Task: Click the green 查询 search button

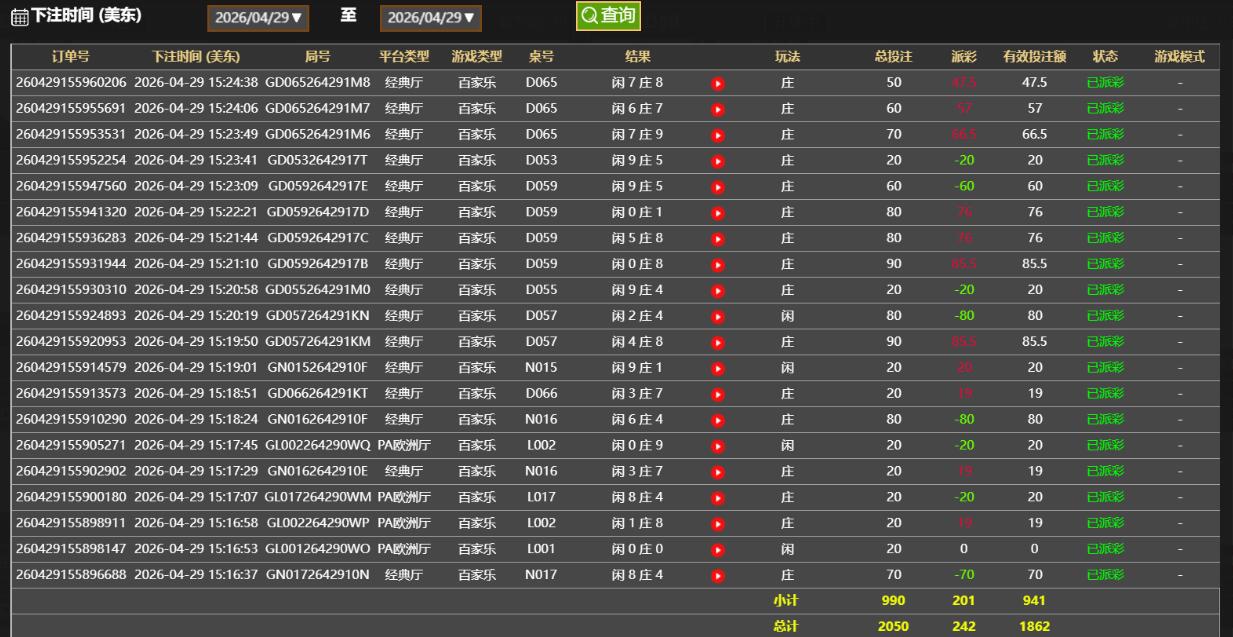Action: pos(608,16)
